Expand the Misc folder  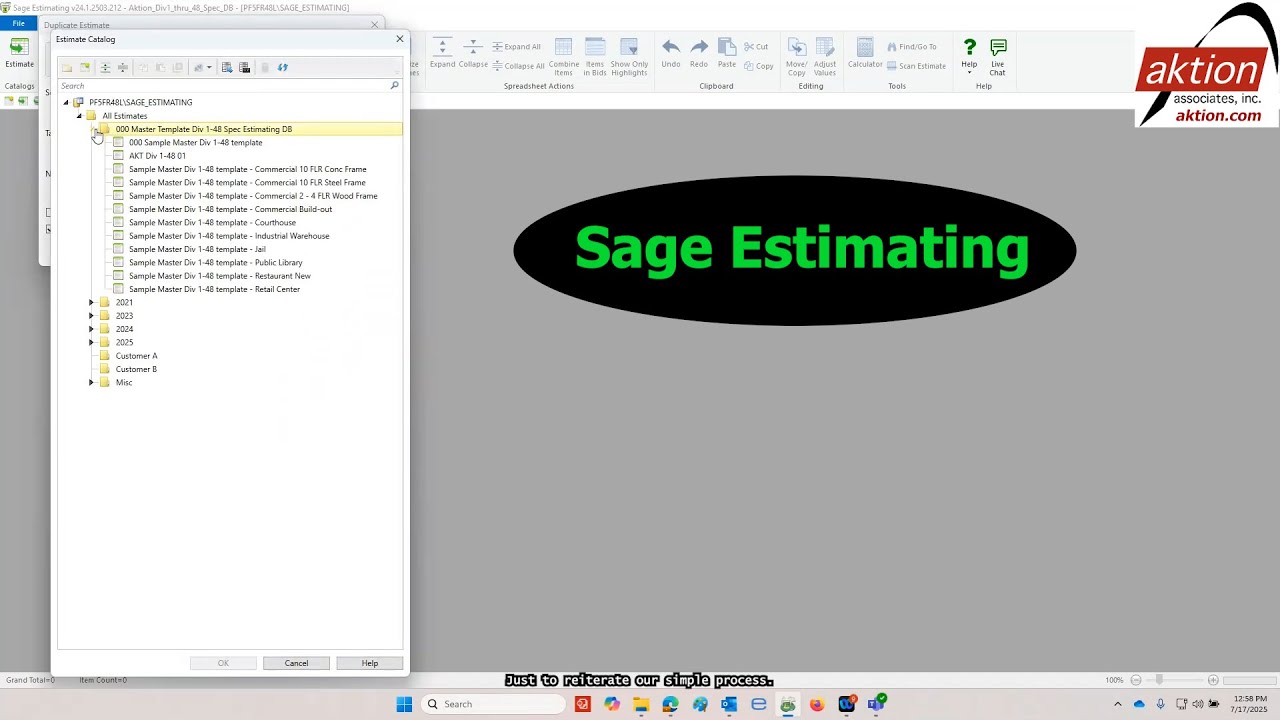click(91, 382)
